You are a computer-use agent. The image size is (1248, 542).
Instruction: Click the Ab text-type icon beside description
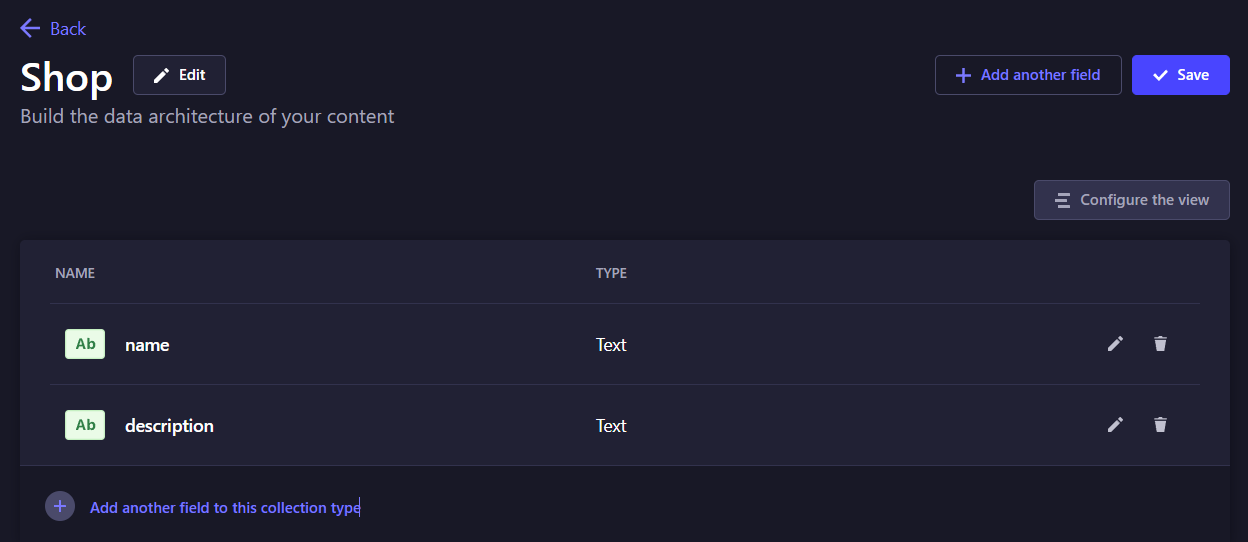(x=85, y=425)
